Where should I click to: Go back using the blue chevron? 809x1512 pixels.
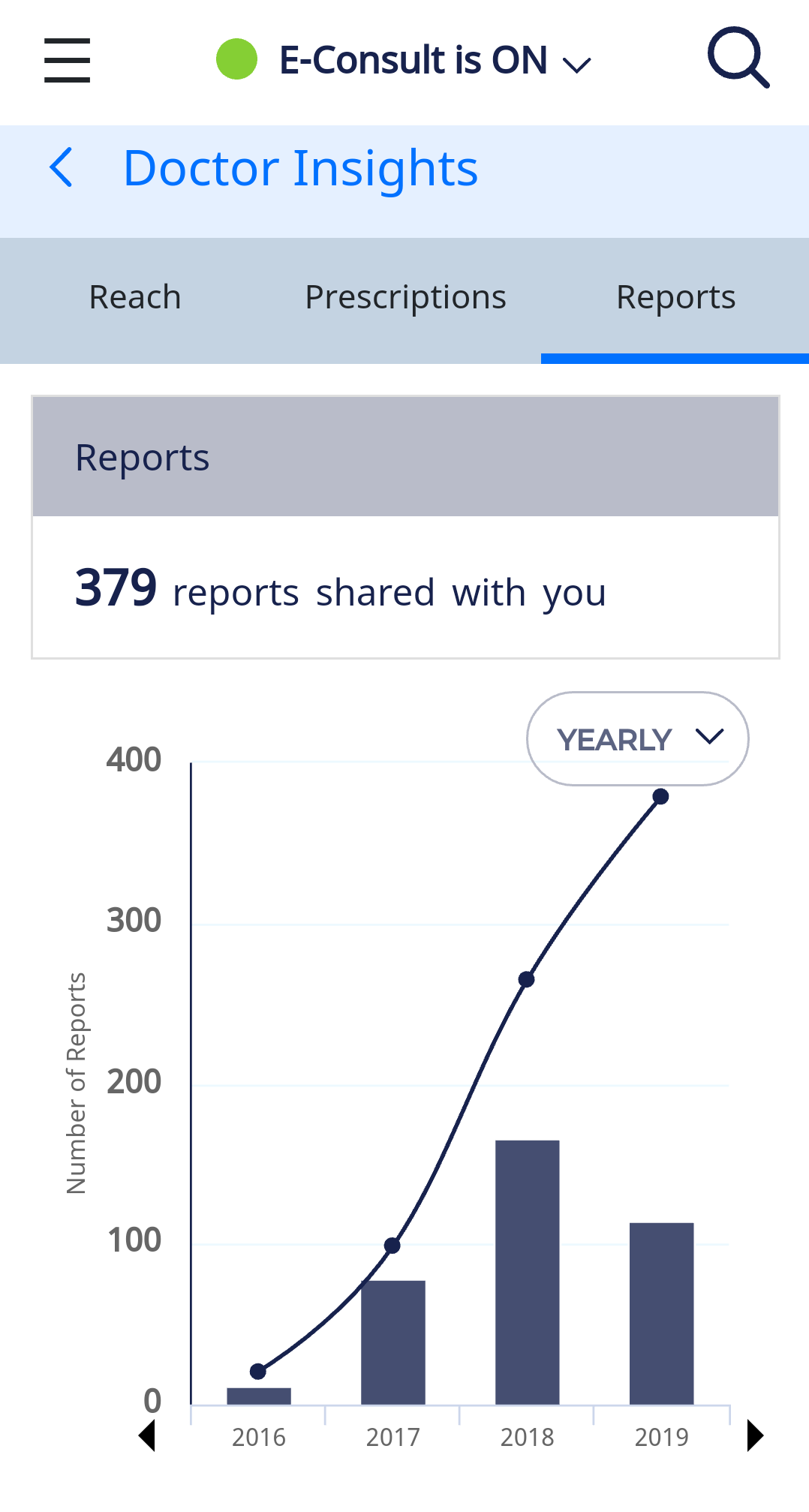click(x=62, y=167)
